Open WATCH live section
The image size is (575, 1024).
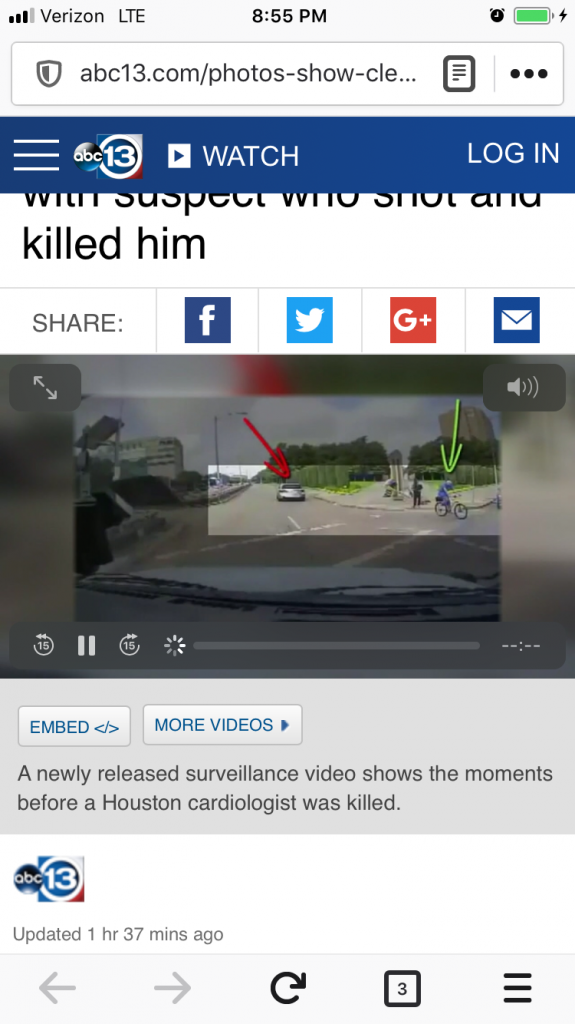[233, 156]
